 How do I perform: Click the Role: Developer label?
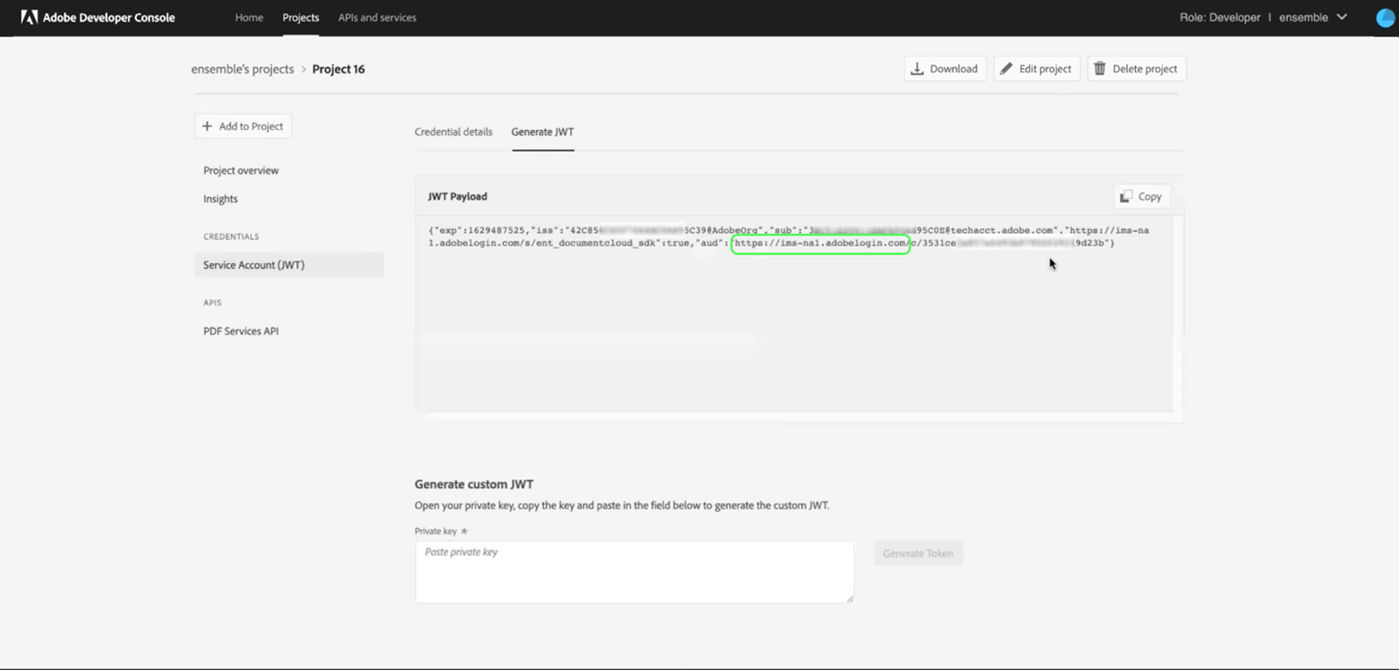1220,17
